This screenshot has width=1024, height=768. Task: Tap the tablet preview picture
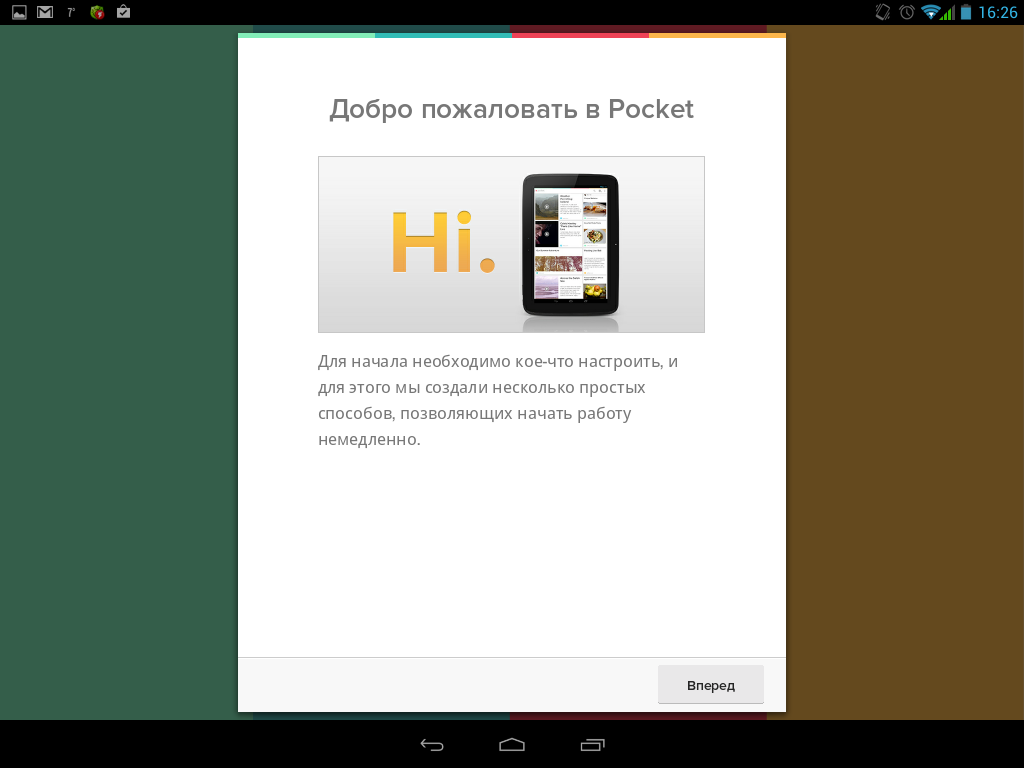(x=570, y=244)
